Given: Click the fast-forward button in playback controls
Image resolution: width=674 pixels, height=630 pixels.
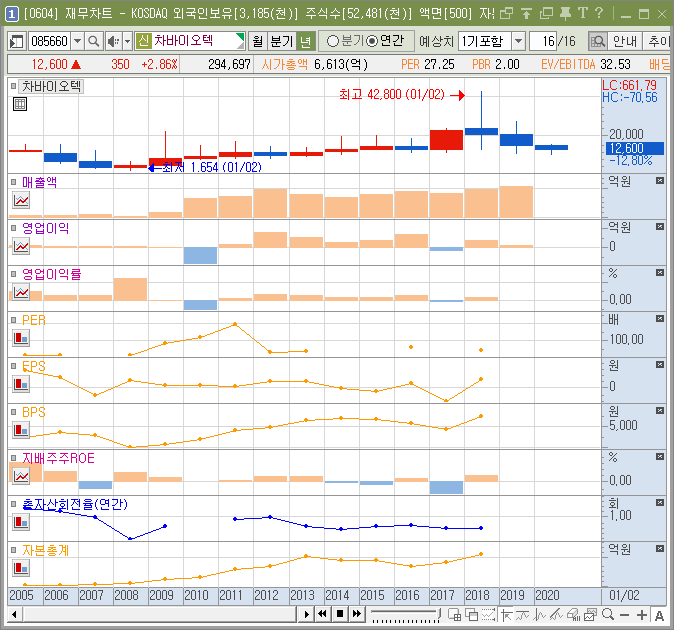Looking at the screenshot, I should point(357,614).
